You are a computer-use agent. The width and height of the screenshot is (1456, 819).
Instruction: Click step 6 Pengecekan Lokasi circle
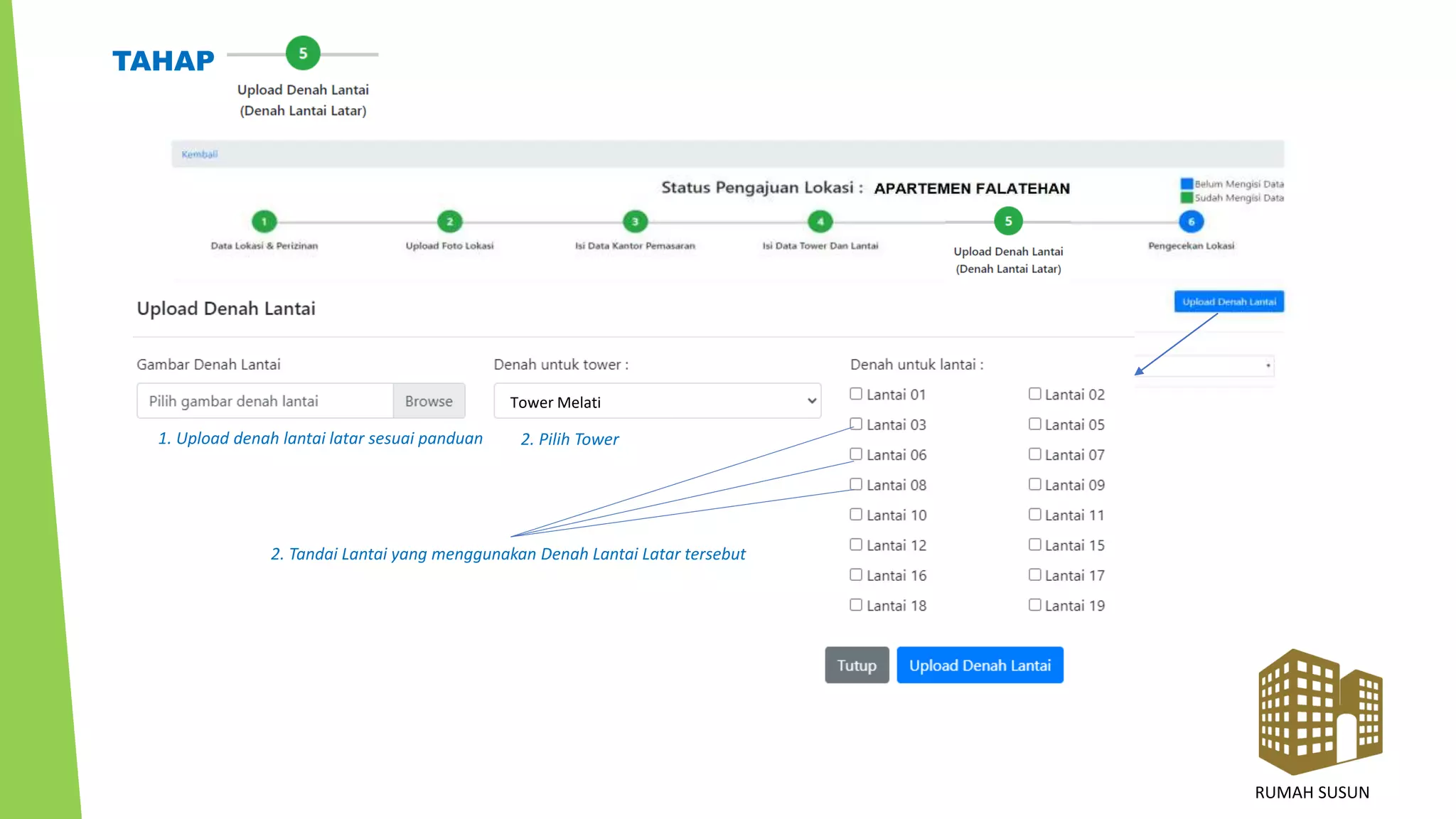pyautogui.click(x=1192, y=222)
